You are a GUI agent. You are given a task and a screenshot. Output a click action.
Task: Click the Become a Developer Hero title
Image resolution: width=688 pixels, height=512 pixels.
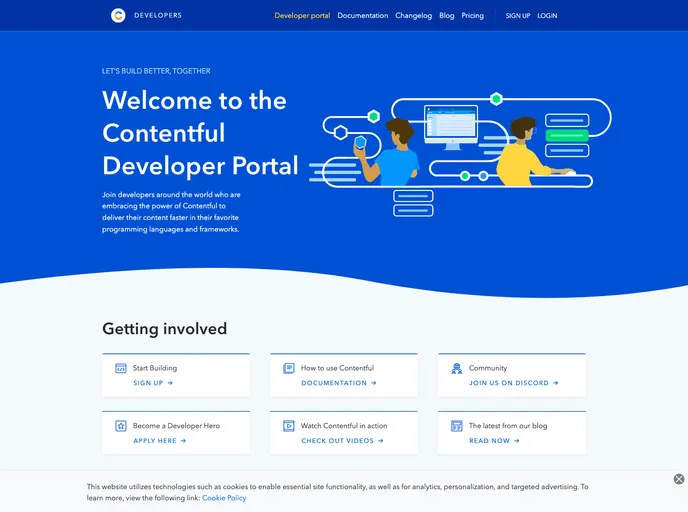[176, 426]
